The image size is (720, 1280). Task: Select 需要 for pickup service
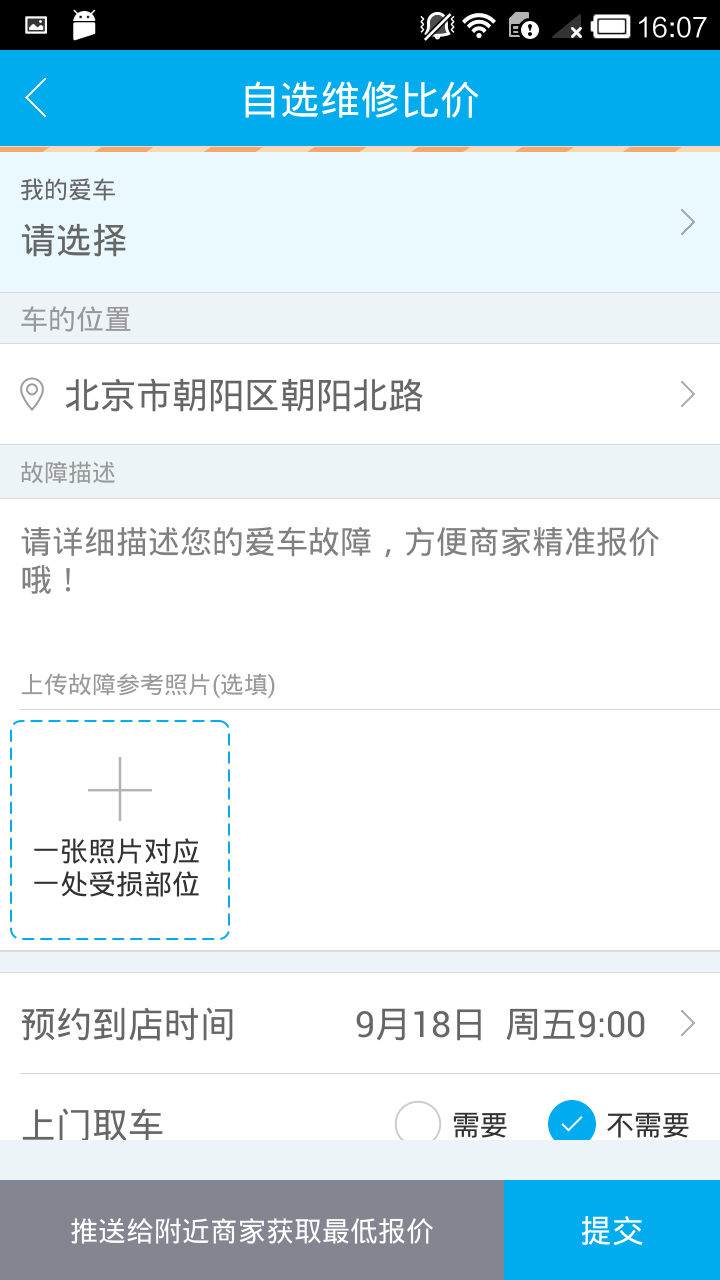[x=418, y=1124]
